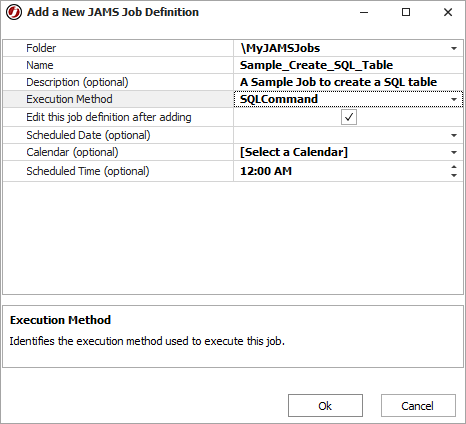Viewport: 466px width, 424px height.
Task: Select the Scheduled Time (optional) label
Action: point(88,171)
